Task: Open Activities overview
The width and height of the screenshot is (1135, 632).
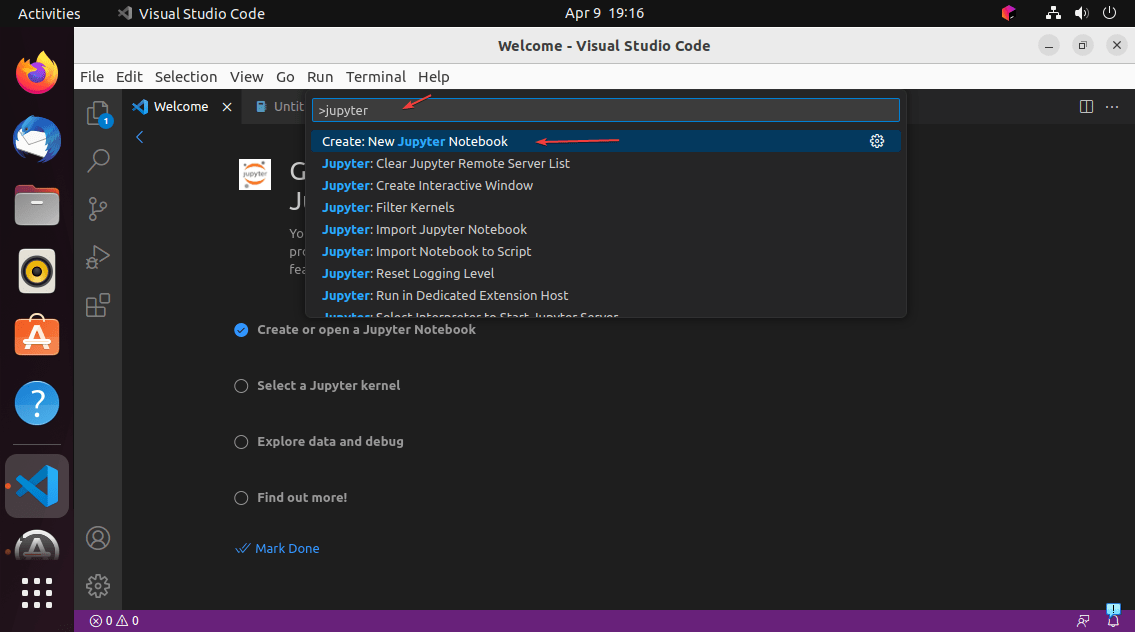Action: (49, 13)
